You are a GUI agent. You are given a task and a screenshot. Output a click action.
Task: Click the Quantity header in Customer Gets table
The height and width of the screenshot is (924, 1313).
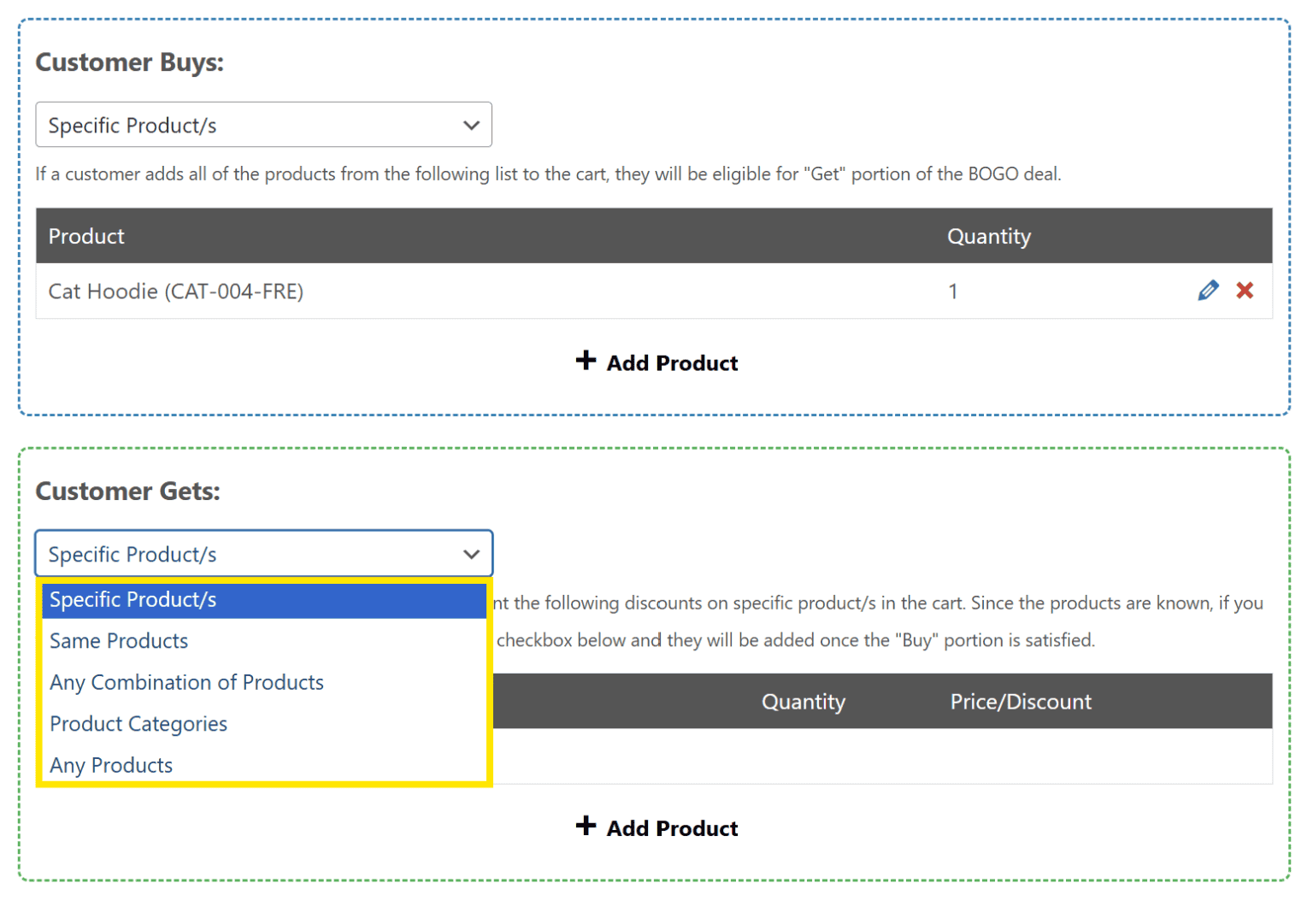[803, 701]
